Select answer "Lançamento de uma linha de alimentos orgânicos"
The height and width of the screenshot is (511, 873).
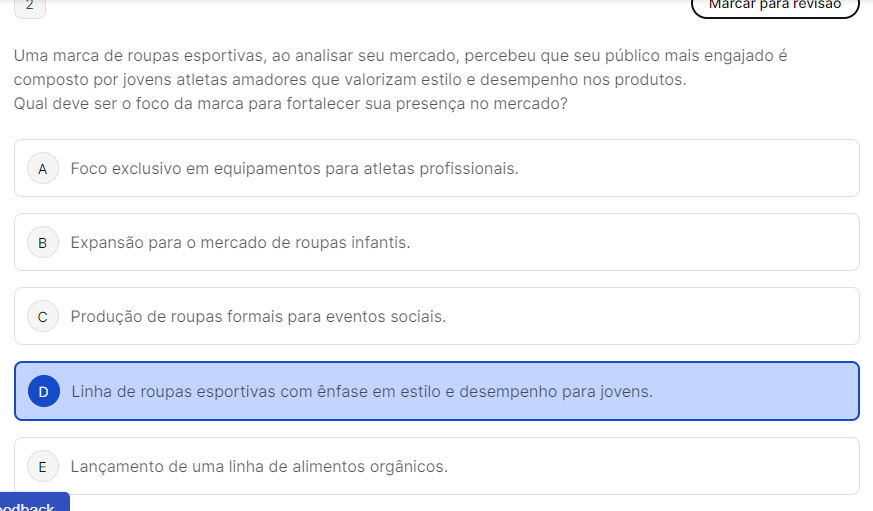click(x=259, y=466)
